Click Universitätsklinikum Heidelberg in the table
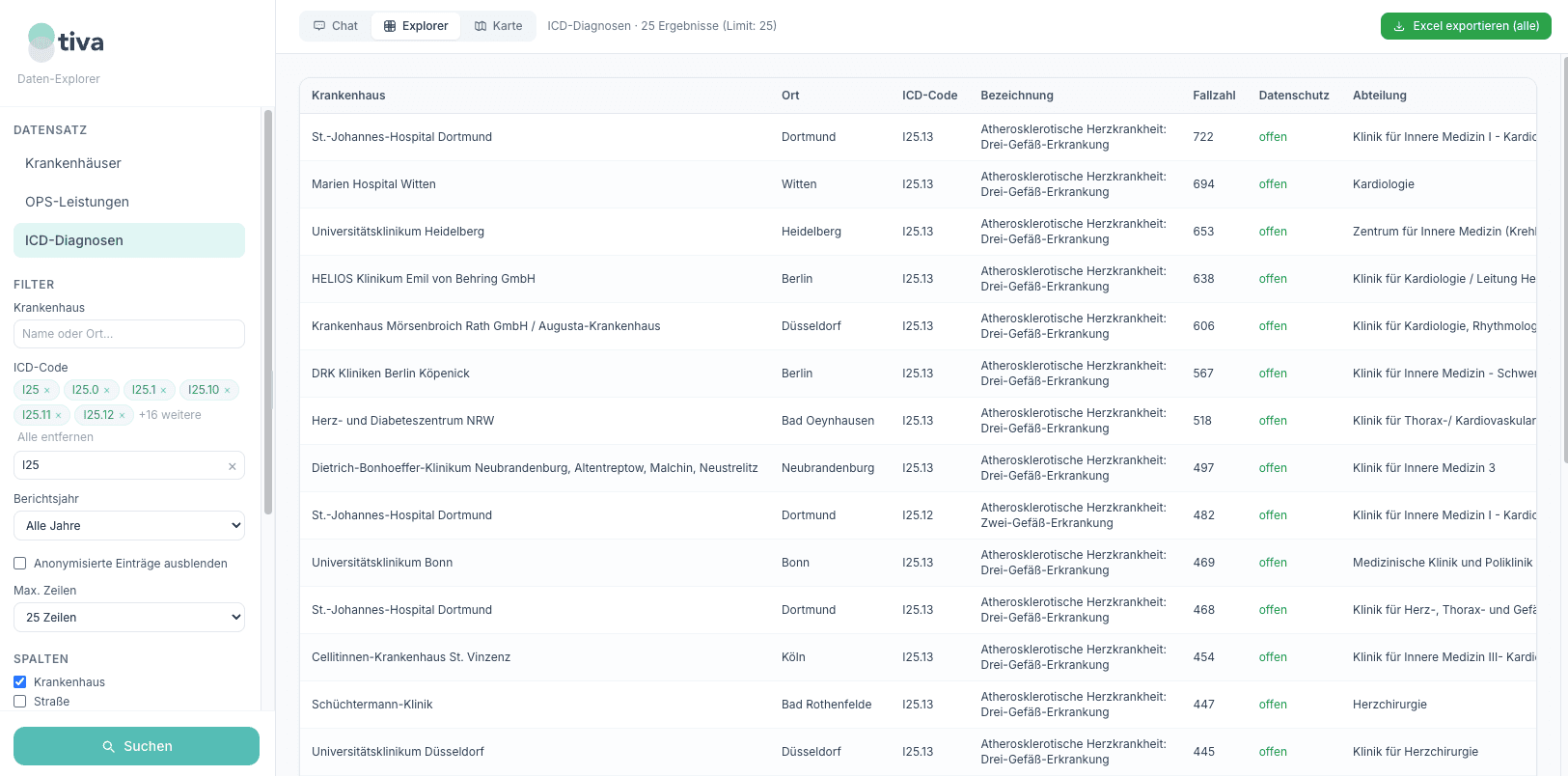This screenshot has width=1568, height=776. 398,232
